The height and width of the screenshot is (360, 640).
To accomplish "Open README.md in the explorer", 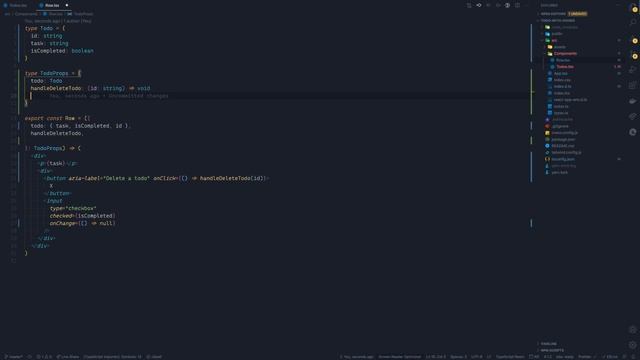I will [563, 146].
